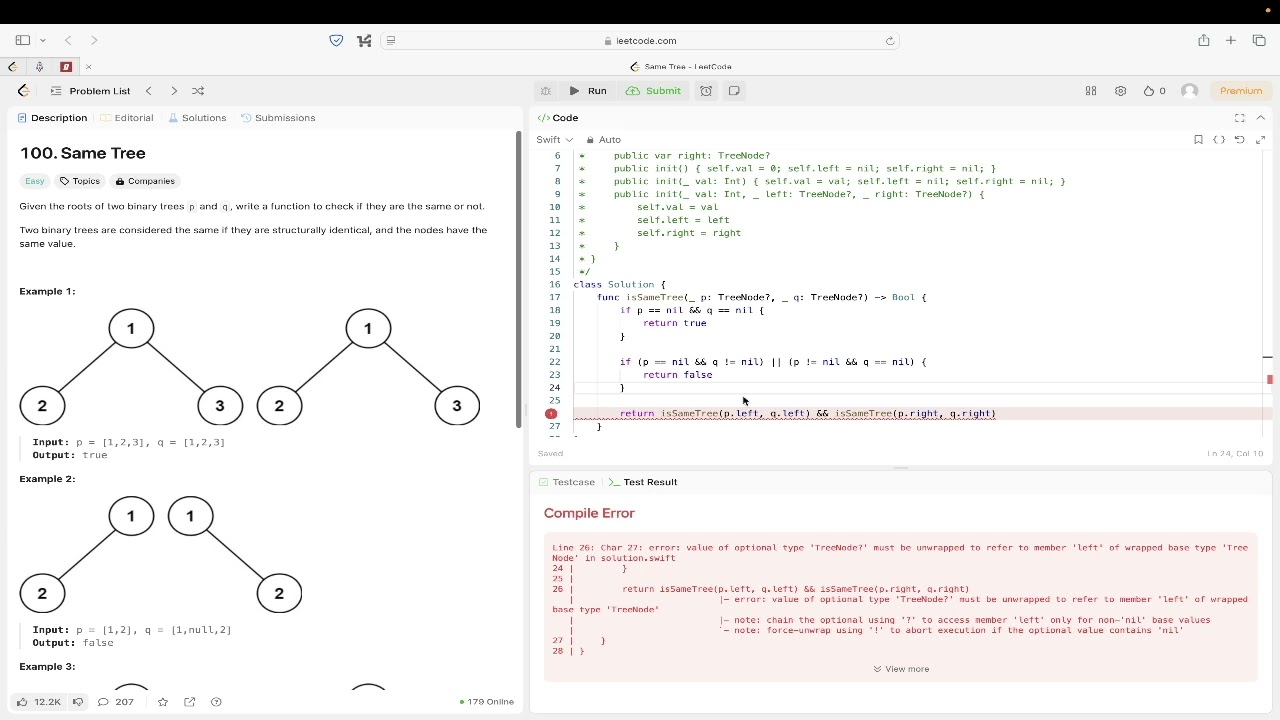The width and height of the screenshot is (1280, 720).
Task: Expand the editor fullscreen icon
Action: pos(1261,140)
